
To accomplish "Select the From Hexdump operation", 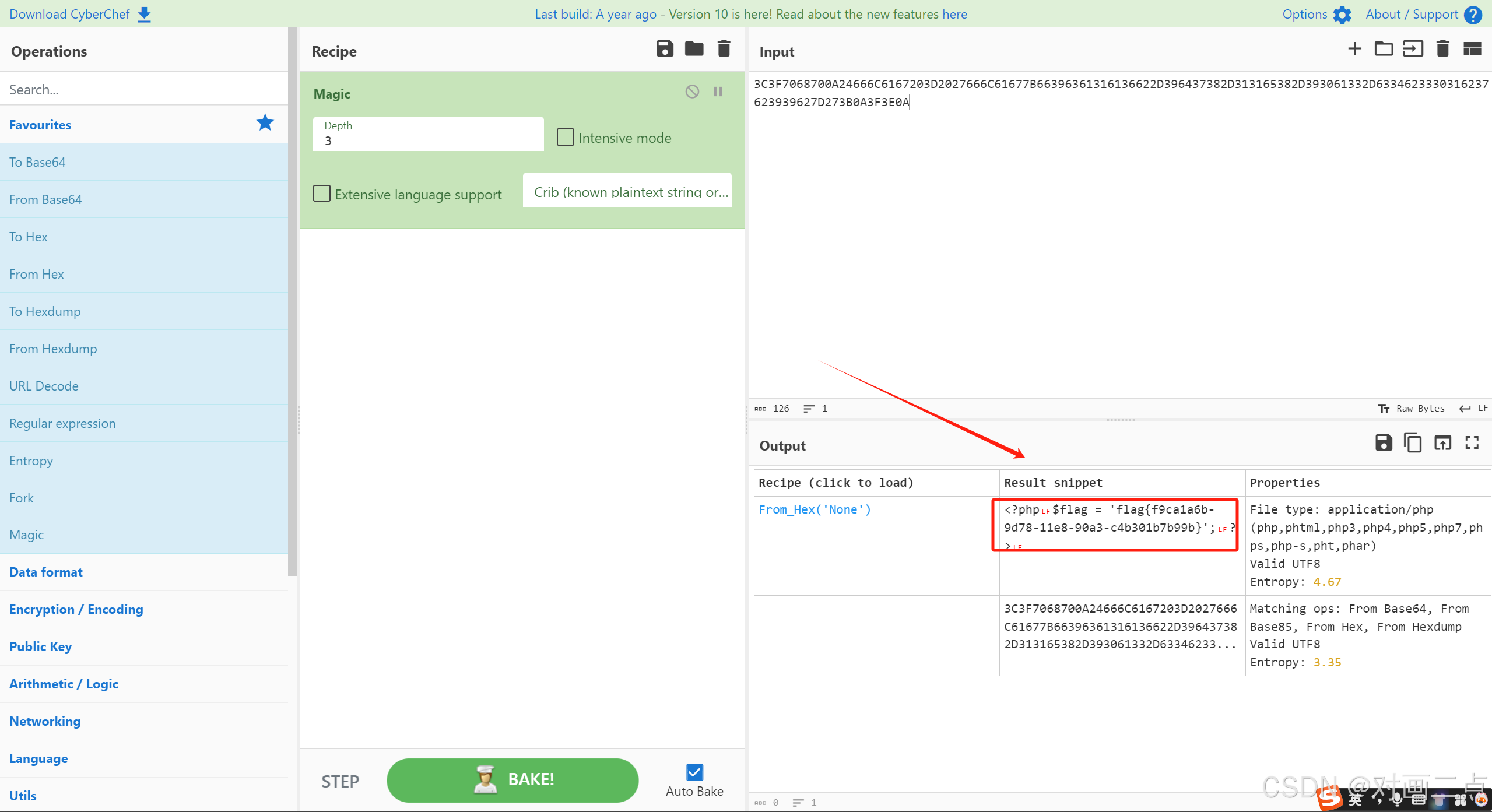I will tap(144, 349).
